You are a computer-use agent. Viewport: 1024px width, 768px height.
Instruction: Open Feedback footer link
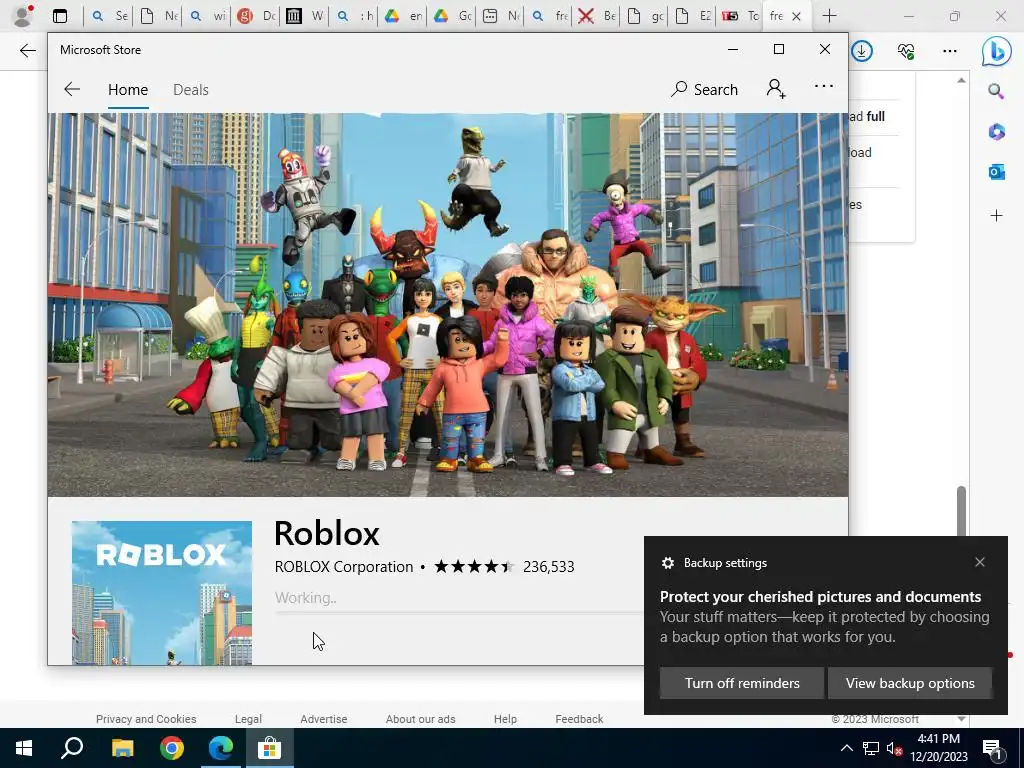point(579,719)
